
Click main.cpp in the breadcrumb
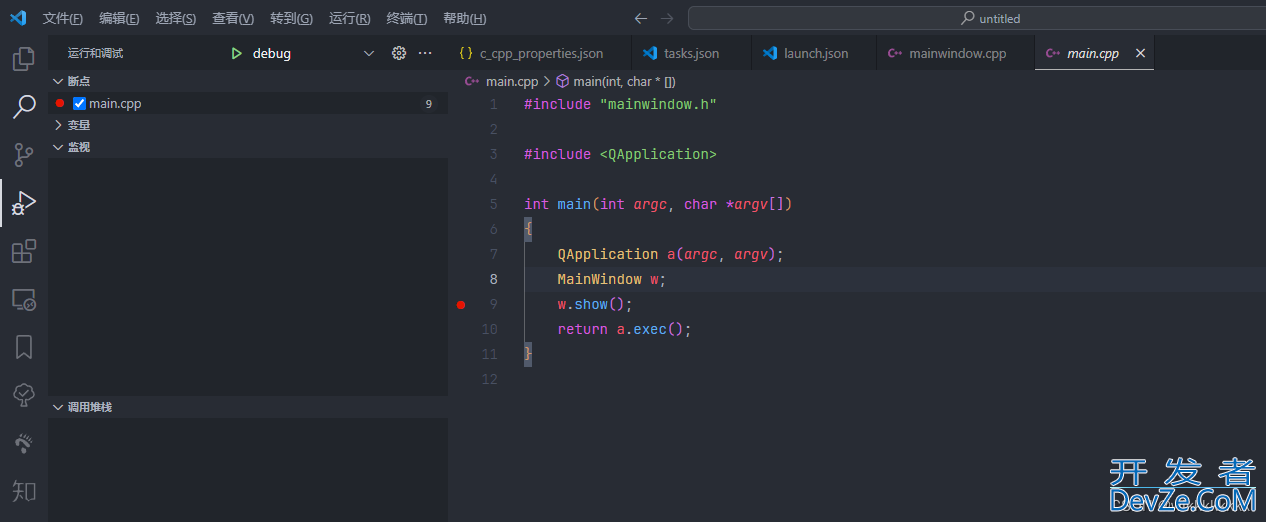511,81
